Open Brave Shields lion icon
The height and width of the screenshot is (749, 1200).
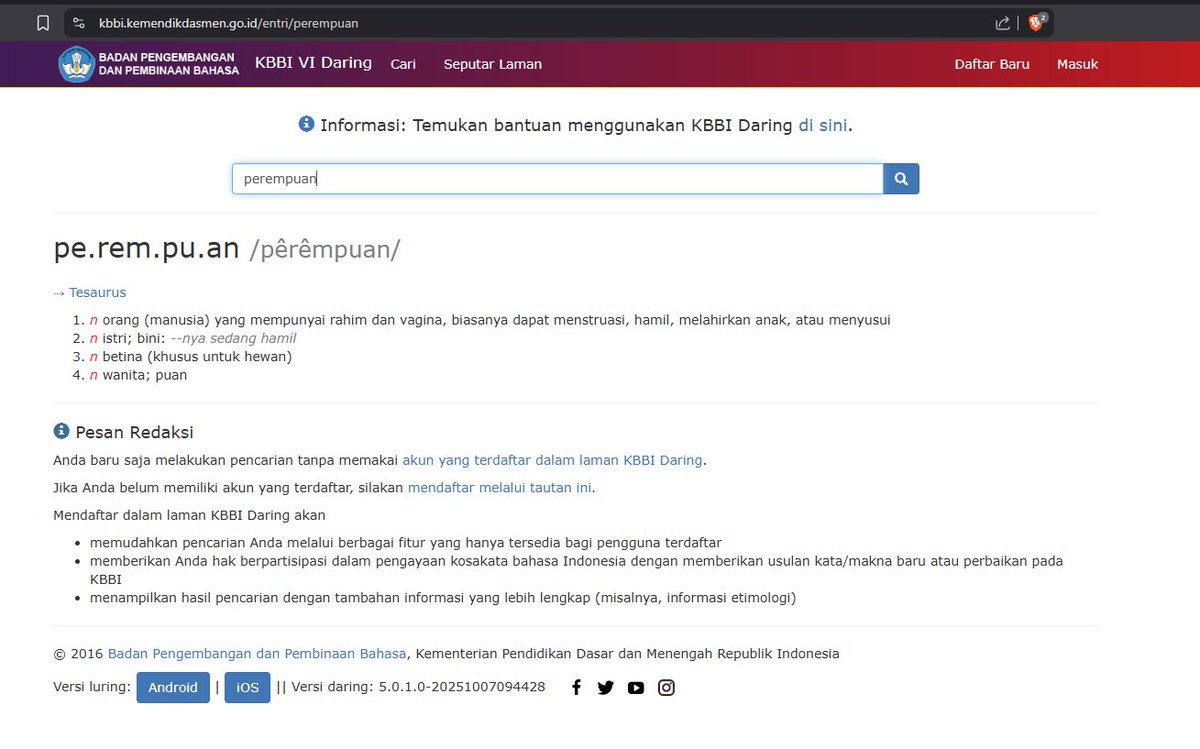(1036, 22)
